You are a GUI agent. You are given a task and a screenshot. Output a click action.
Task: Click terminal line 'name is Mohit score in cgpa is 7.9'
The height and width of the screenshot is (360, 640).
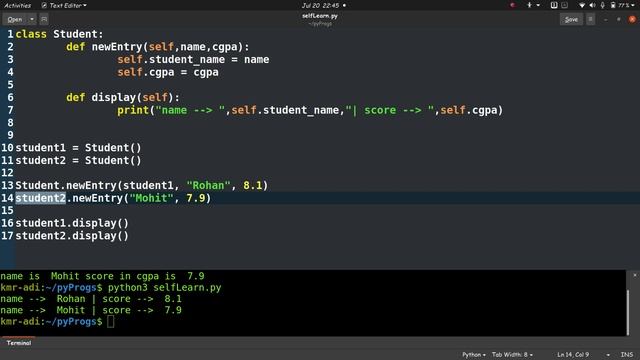click(x=102, y=276)
